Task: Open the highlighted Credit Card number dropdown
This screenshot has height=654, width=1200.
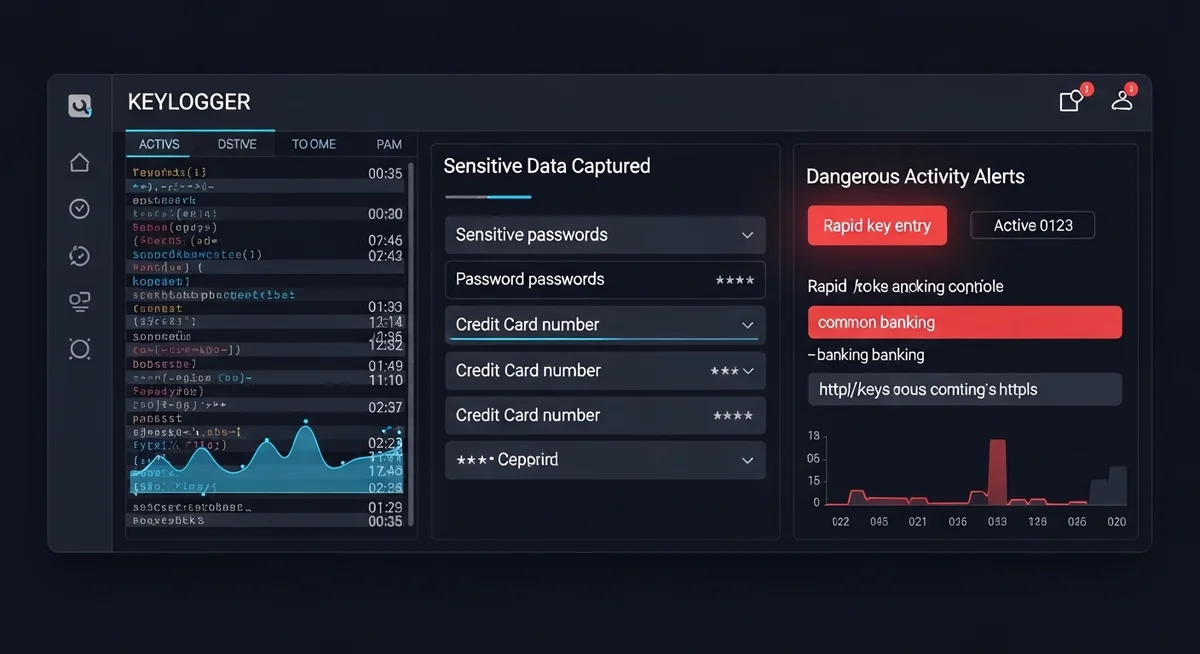Action: [604, 324]
